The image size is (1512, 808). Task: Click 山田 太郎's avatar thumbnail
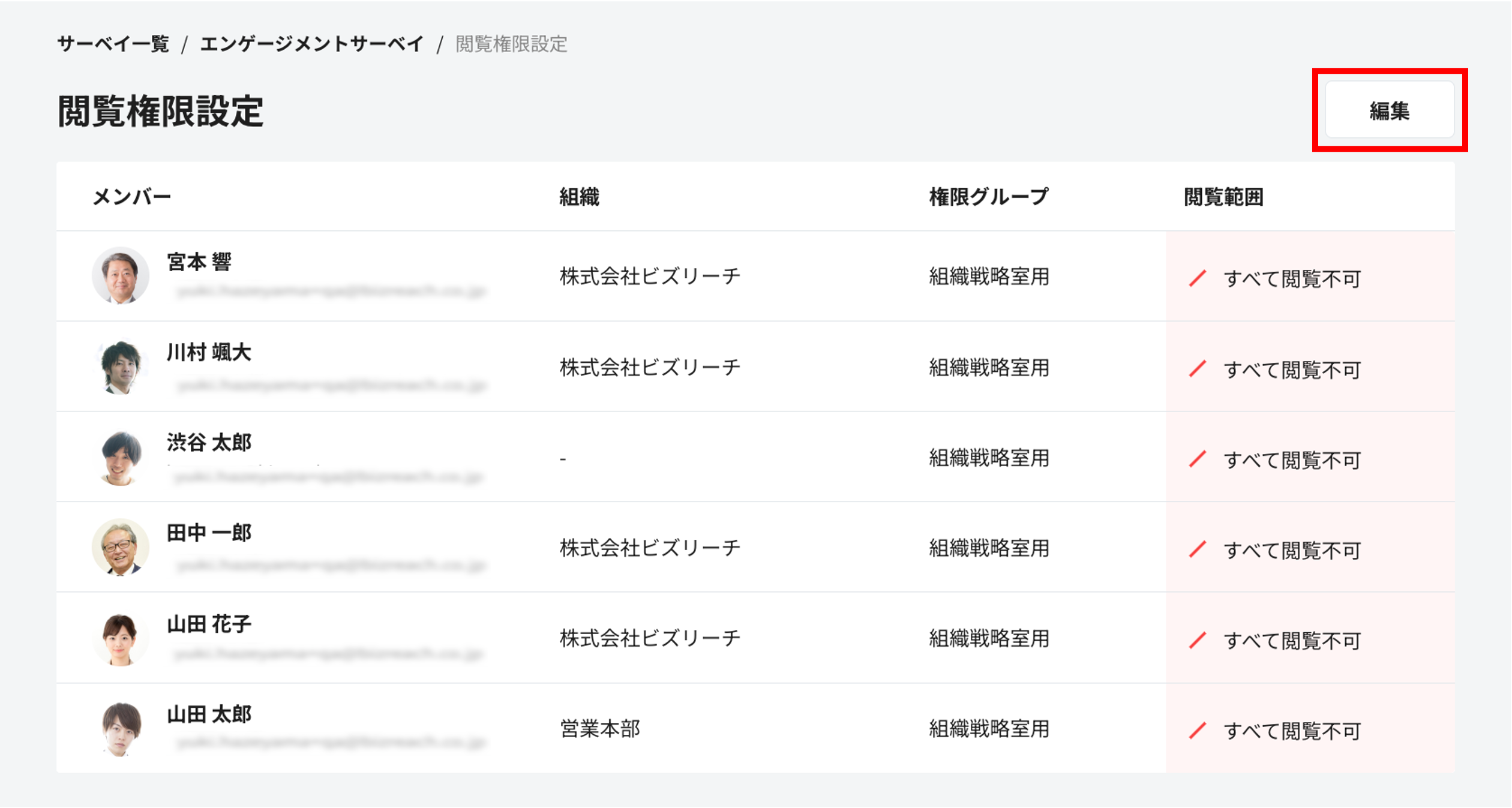coord(121,729)
